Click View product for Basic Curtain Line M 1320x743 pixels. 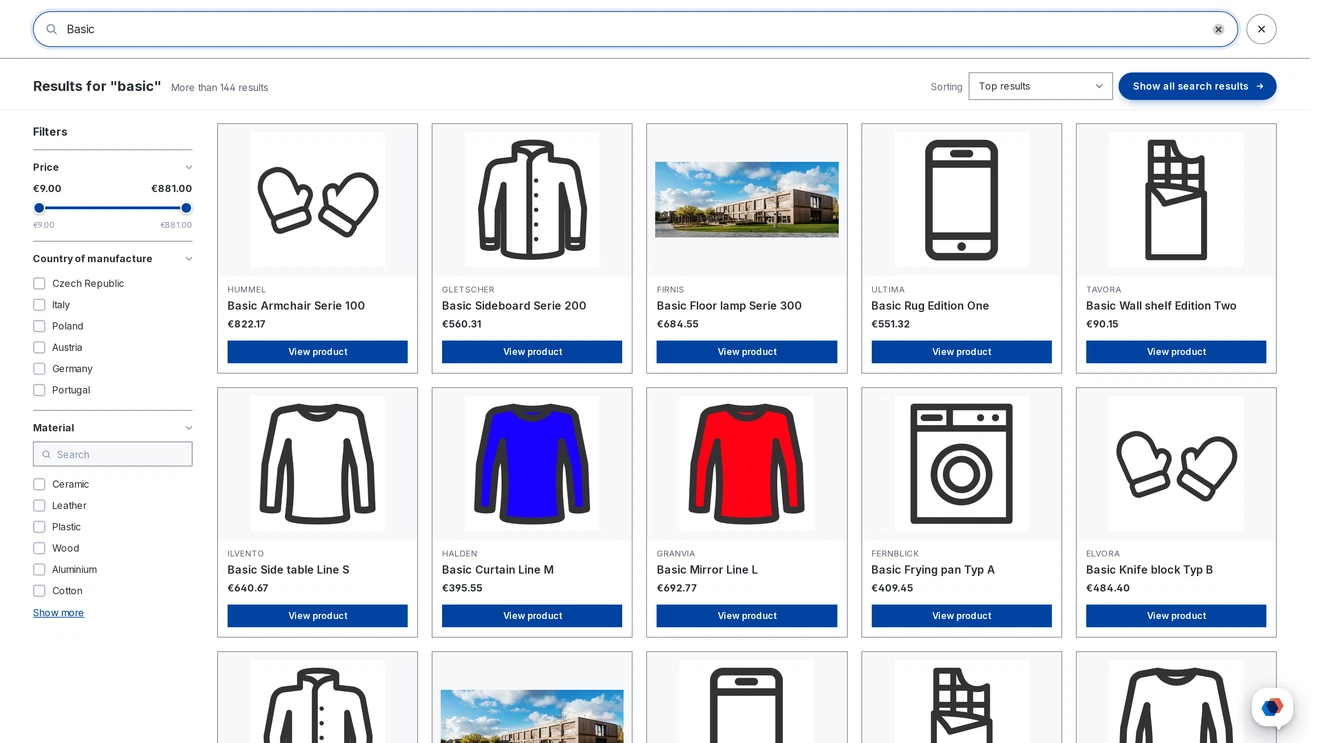point(532,616)
